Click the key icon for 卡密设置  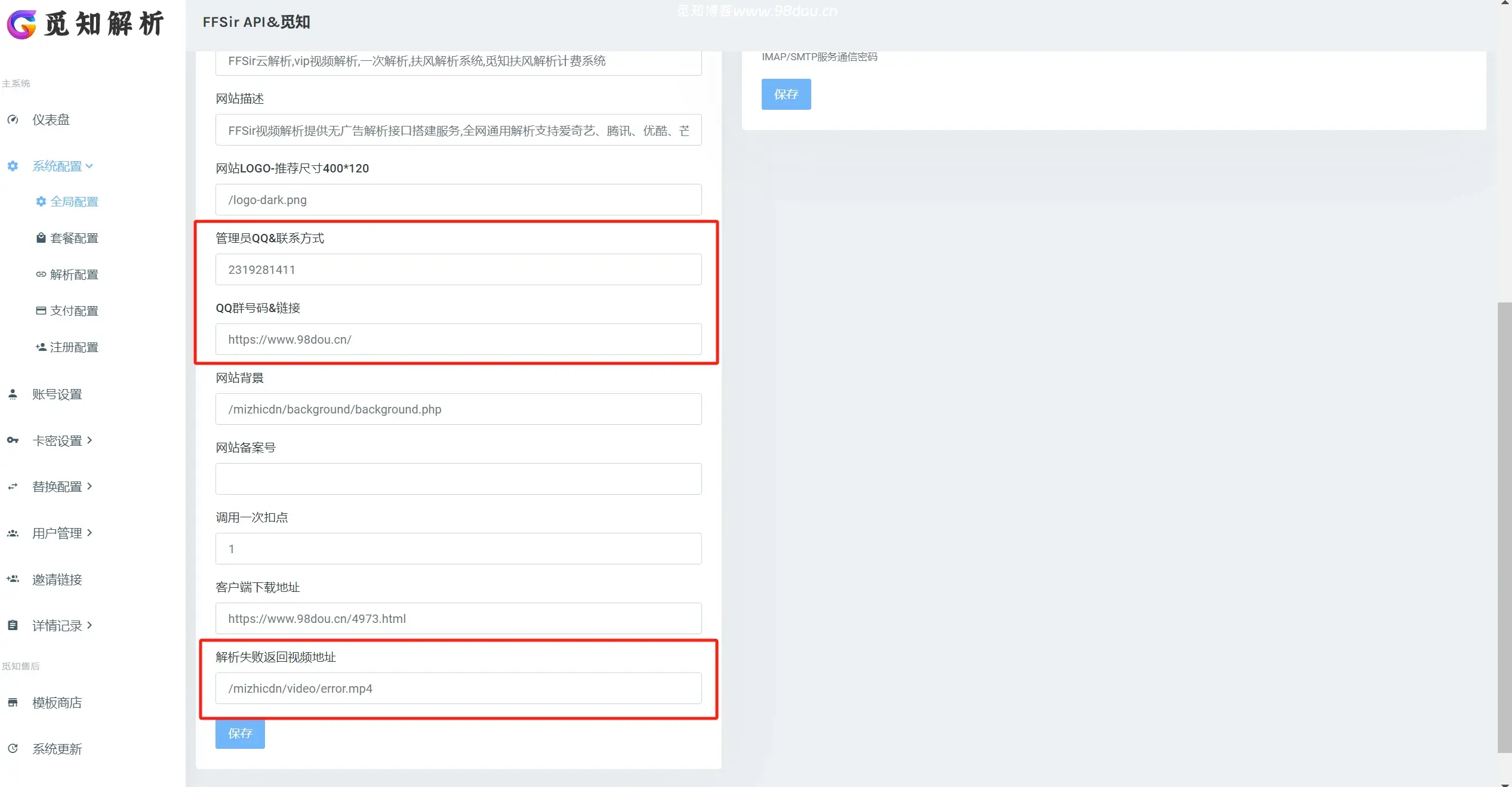point(13,440)
